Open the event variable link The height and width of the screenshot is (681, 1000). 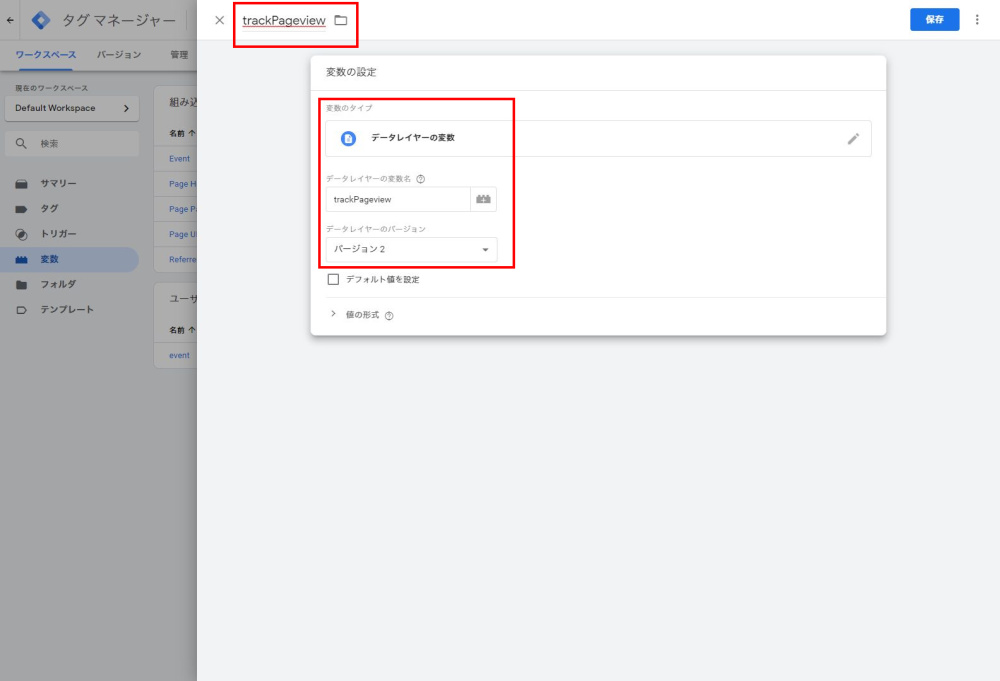coord(179,355)
